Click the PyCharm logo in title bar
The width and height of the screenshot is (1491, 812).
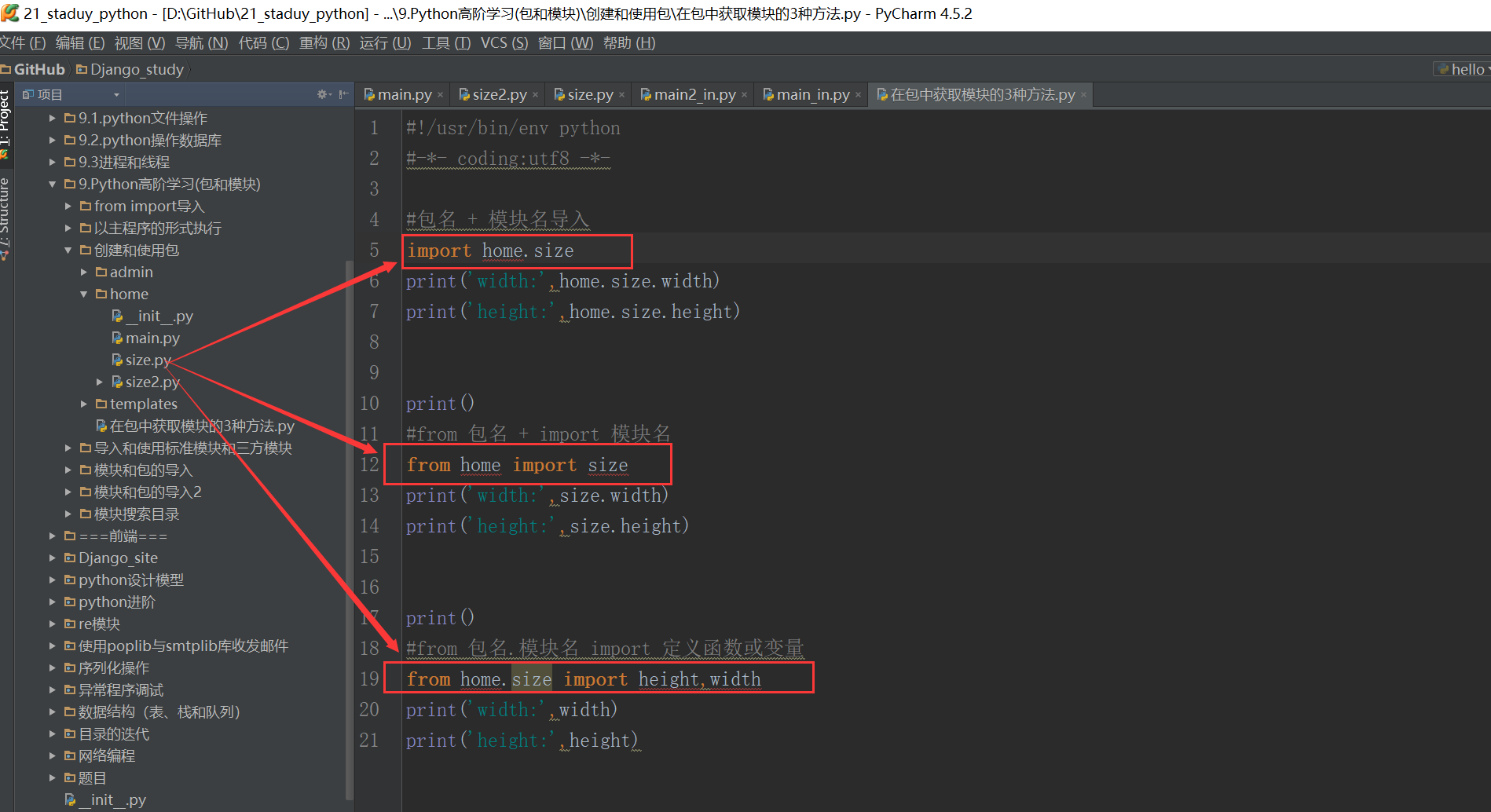[9, 13]
